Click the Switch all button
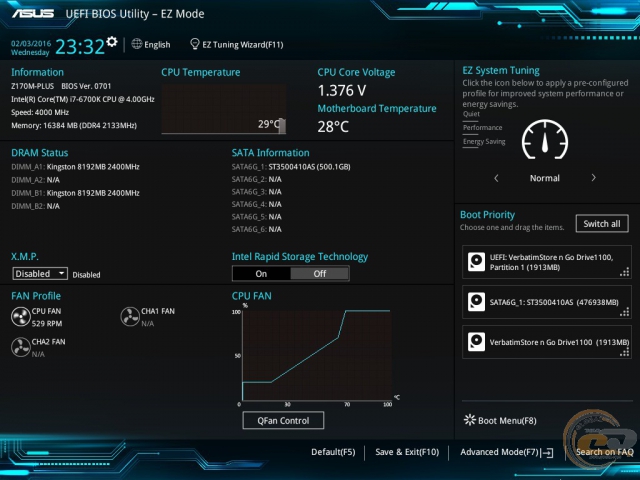Viewport: 640px width, 480px height. click(602, 224)
